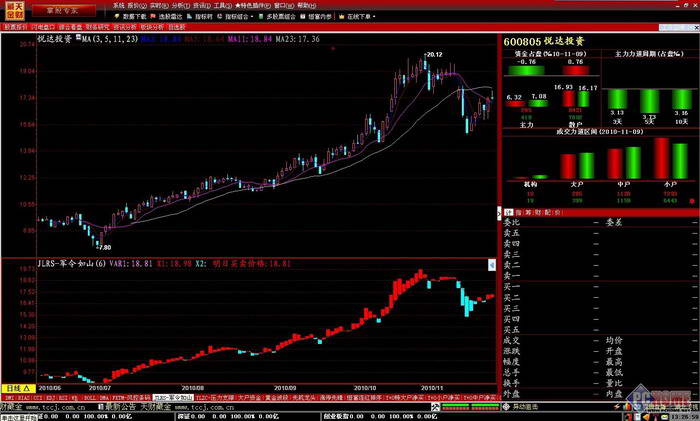
Task: Open the 系统 menu
Action: 118,6
